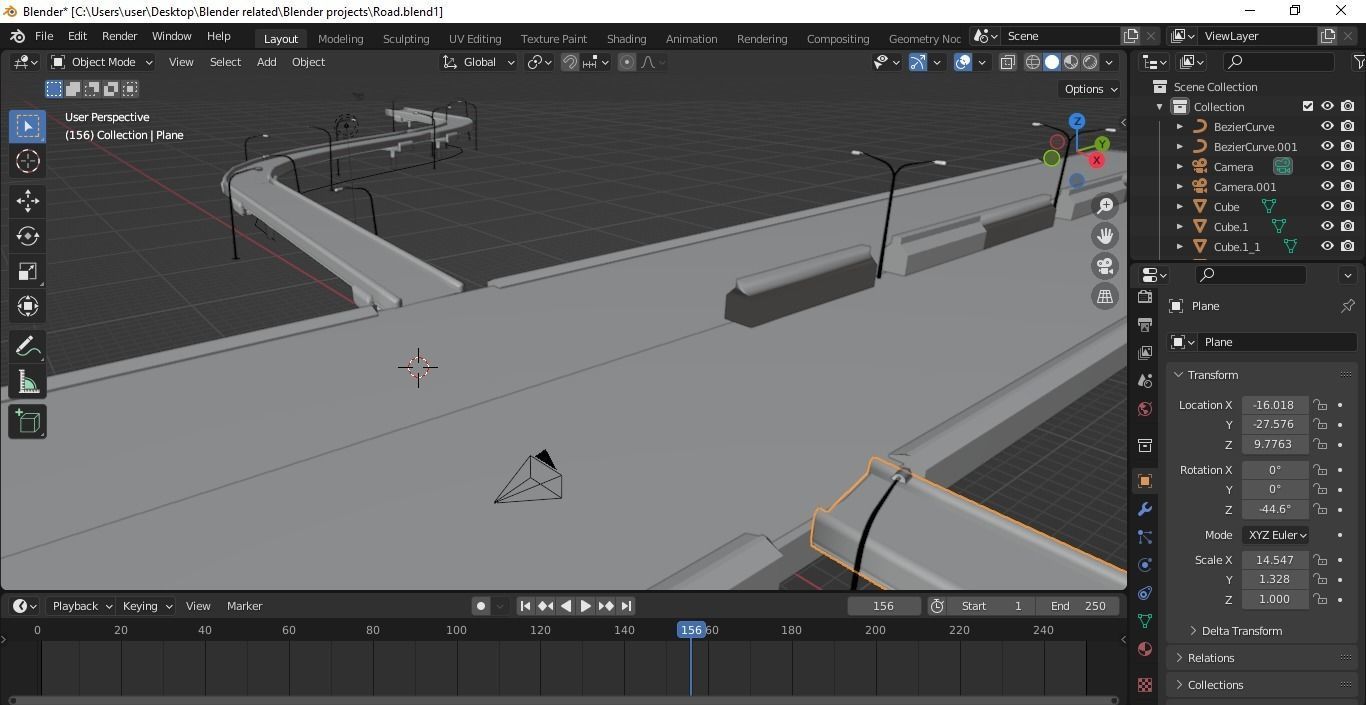This screenshot has width=1366, height=705.
Task: Switch to the Modeling workspace tab
Action: click(340, 38)
